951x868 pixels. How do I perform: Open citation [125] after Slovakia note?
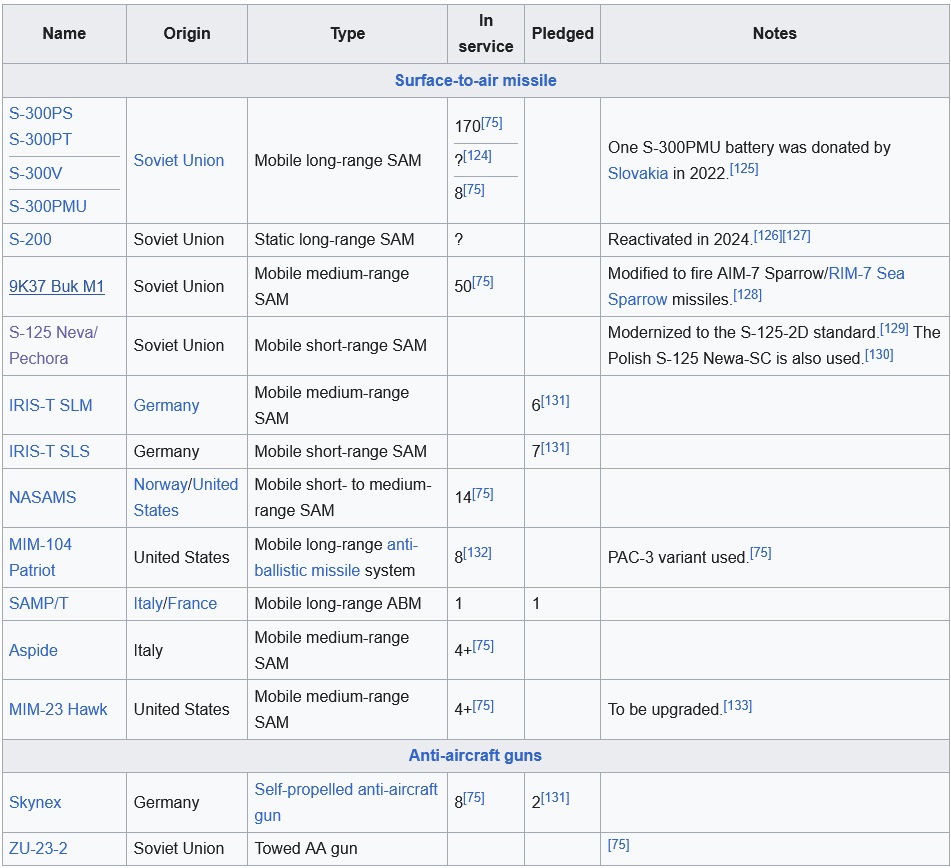(744, 169)
